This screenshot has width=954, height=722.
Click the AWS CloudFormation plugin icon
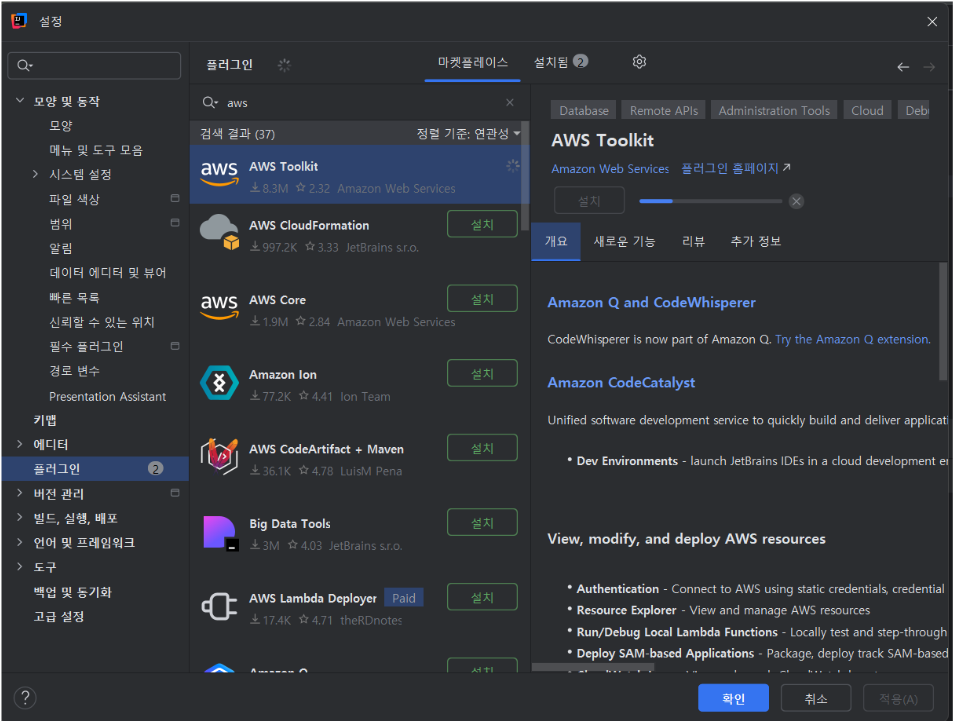point(220,232)
